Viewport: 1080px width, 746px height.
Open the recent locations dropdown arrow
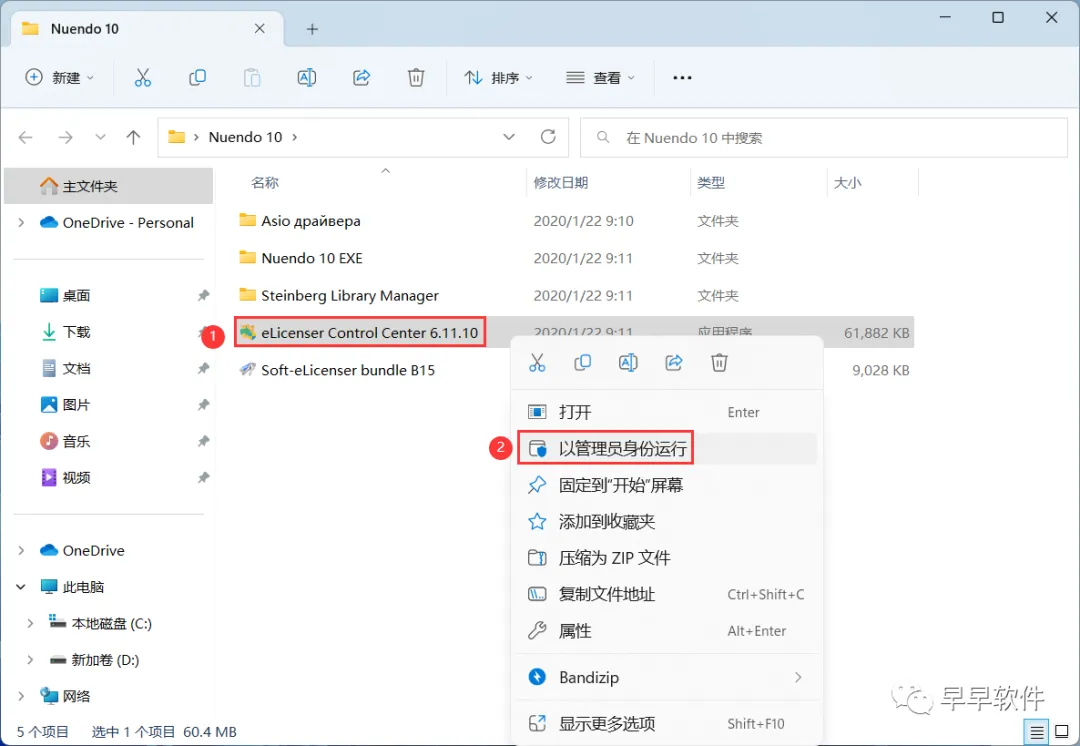[101, 137]
